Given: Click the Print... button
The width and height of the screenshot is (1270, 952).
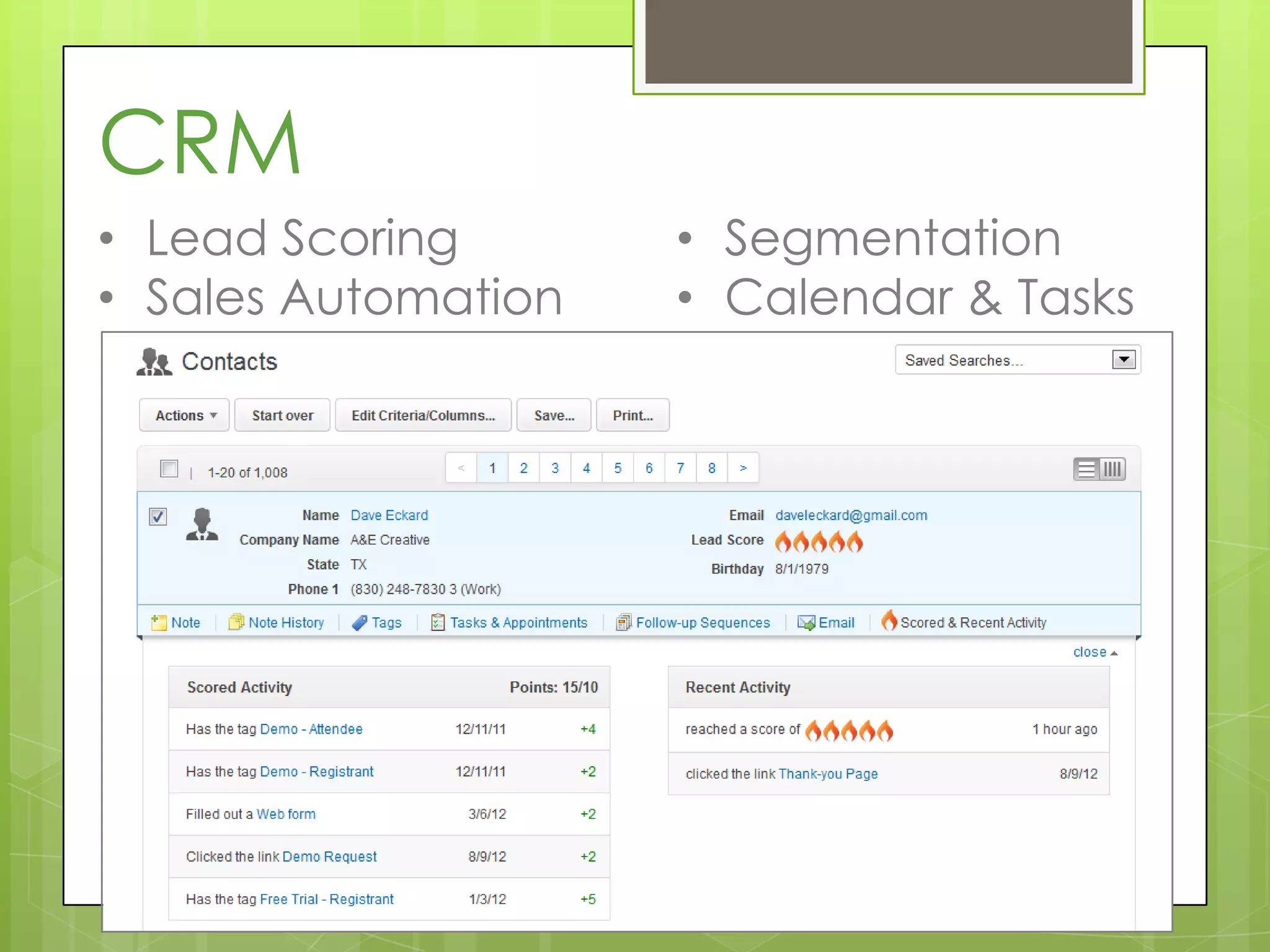Looking at the screenshot, I should coord(633,415).
